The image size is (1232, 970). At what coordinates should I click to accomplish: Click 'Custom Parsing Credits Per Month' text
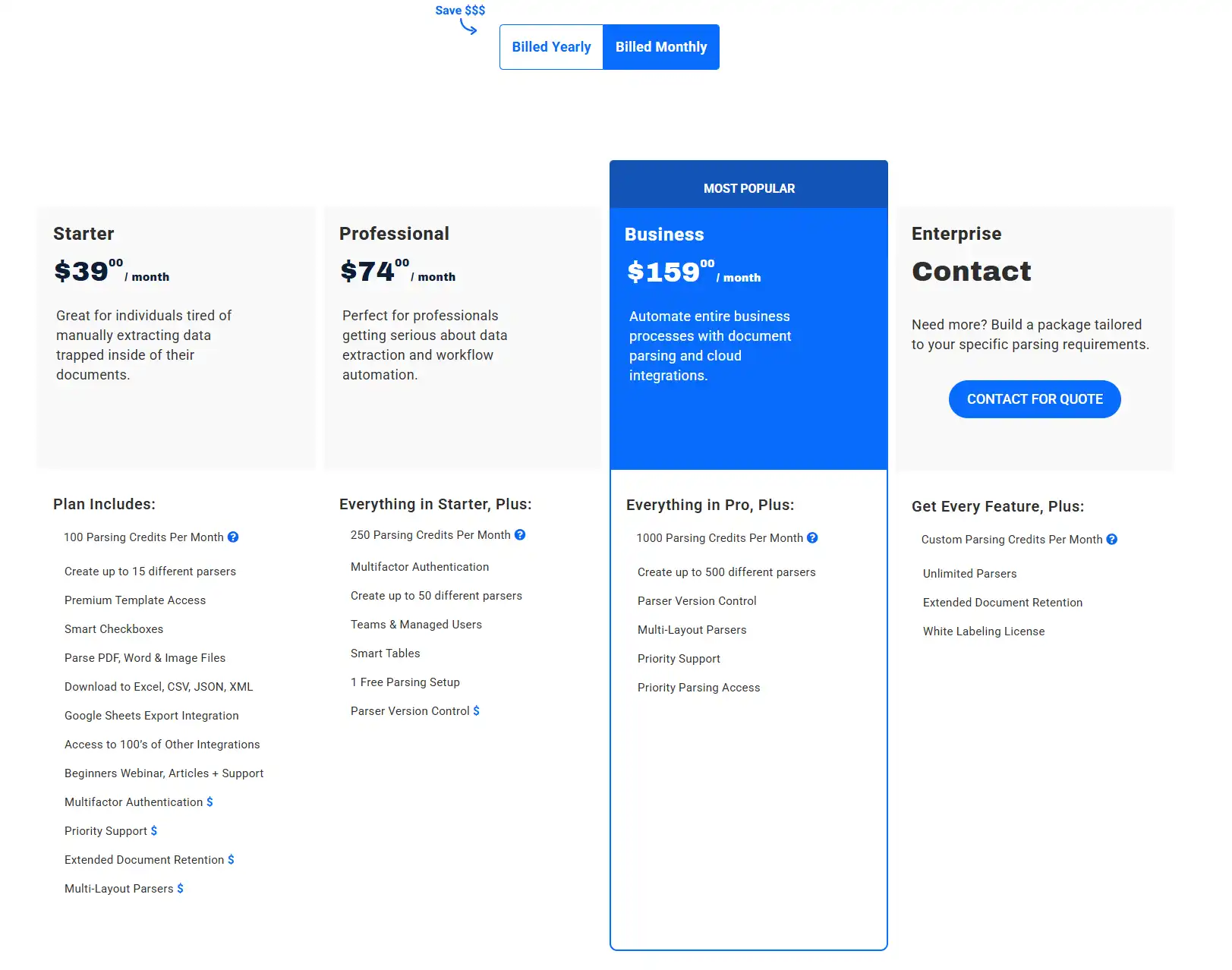tap(1012, 540)
